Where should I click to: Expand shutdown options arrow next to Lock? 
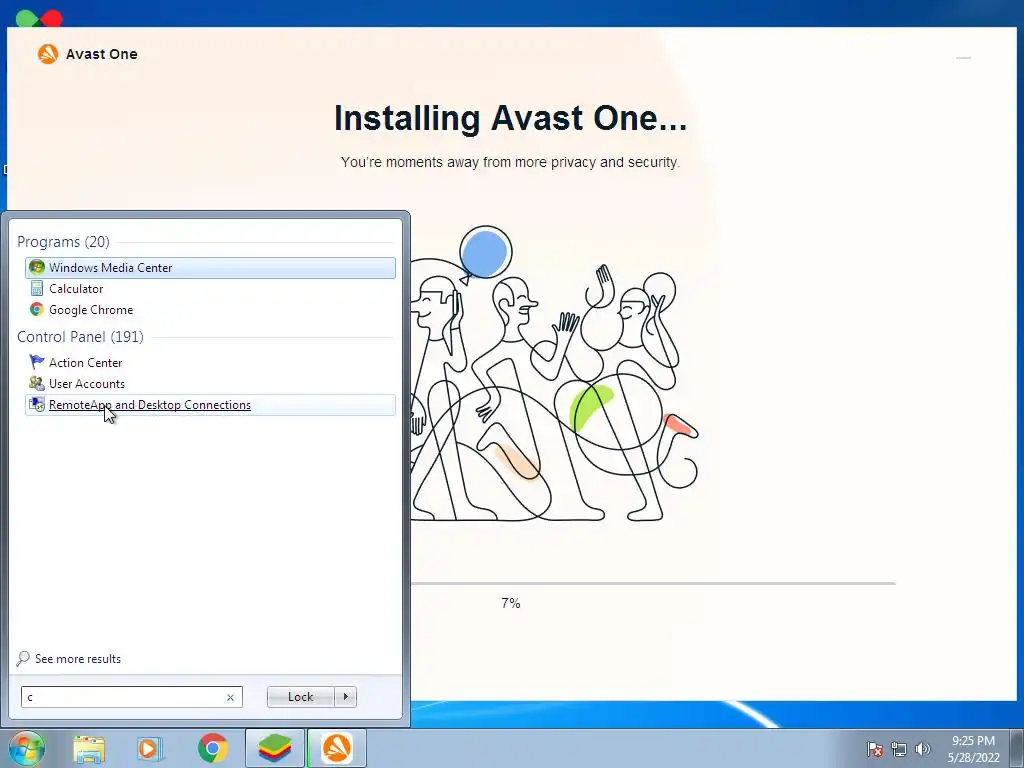click(x=345, y=697)
